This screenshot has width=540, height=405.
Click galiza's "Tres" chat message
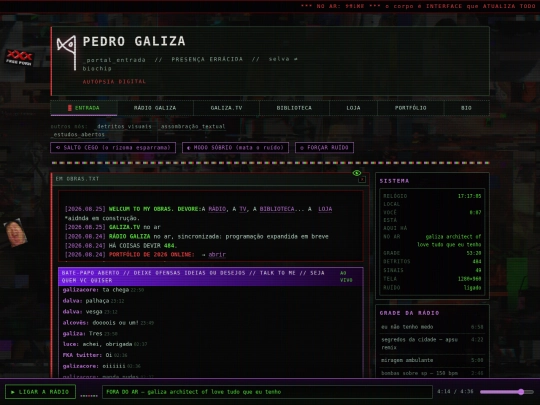90,334
